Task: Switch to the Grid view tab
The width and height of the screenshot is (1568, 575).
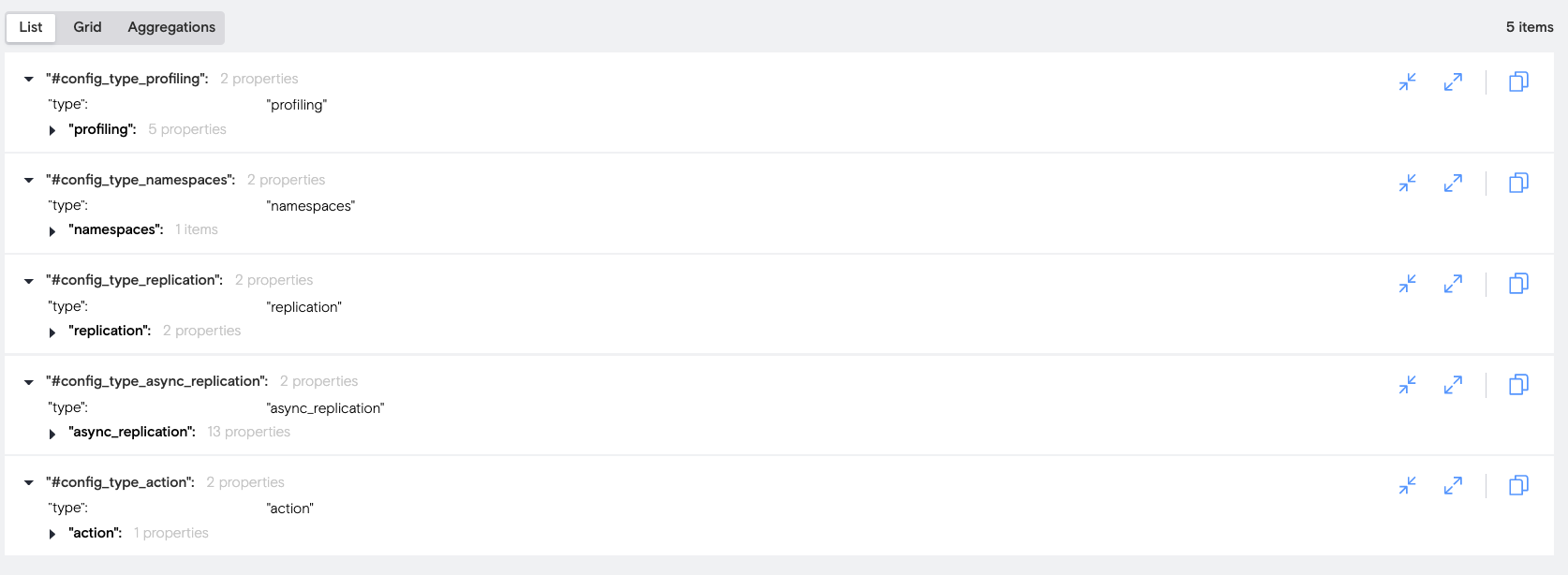Action: click(x=87, y=27)
